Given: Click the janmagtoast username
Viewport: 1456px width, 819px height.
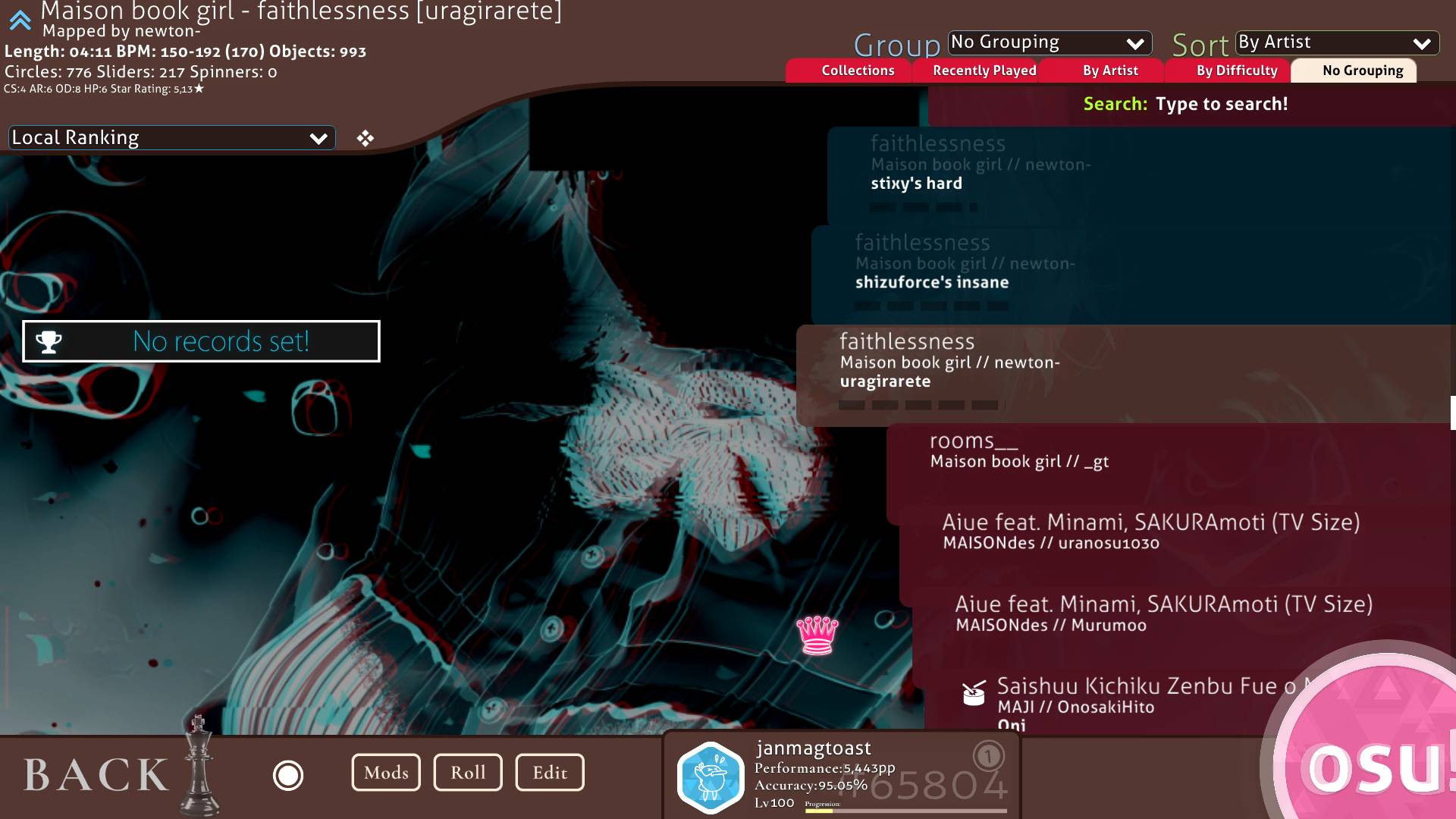Looking at the screenshot, I should [814, 748].
